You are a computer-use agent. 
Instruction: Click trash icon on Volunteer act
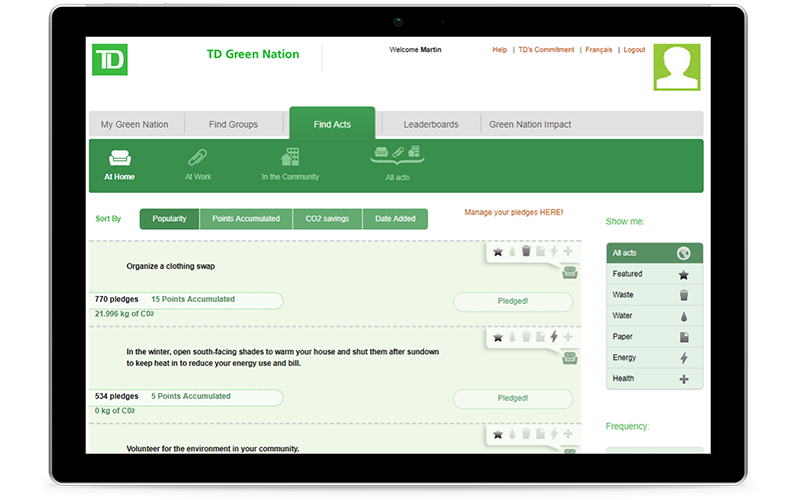(526, 434)
